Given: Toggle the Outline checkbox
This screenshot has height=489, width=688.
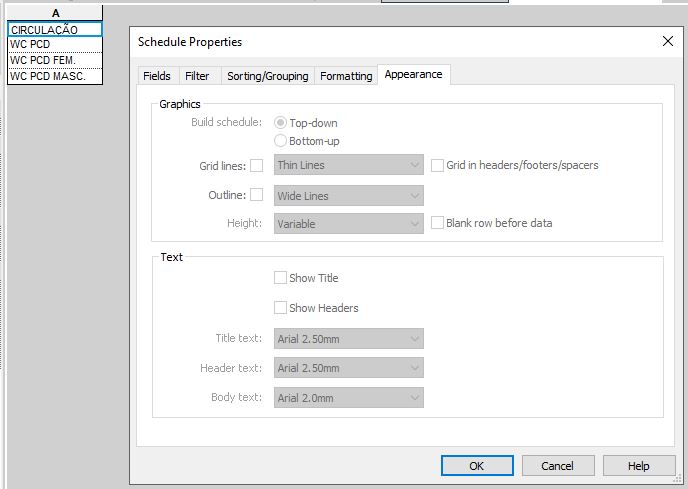Looking at the screenshot, I should pos(257,195).
